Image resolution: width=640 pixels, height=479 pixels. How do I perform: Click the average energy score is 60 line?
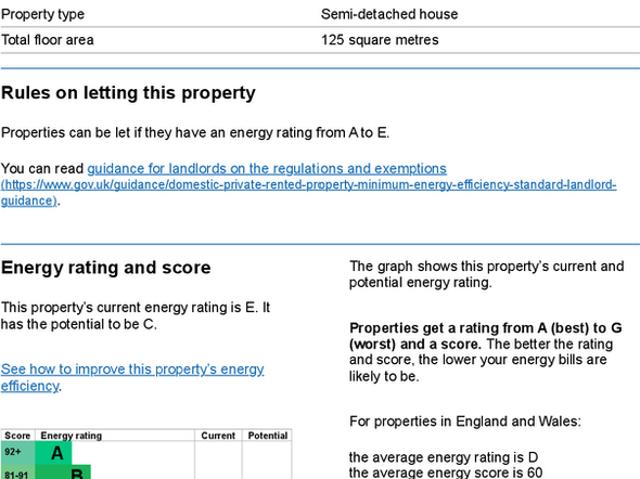pyautogui.click(x=445, y=472)
